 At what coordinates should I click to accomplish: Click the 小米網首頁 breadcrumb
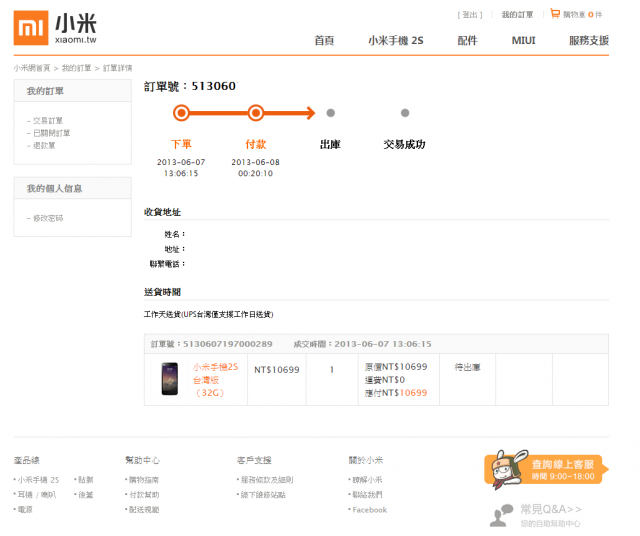(32, 68)
